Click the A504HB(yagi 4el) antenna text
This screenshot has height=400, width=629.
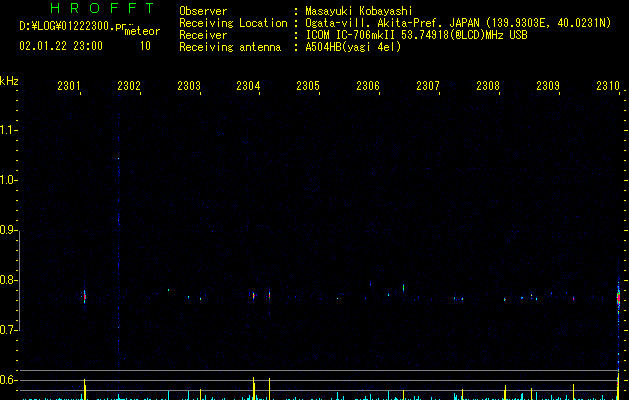(353, 47)
